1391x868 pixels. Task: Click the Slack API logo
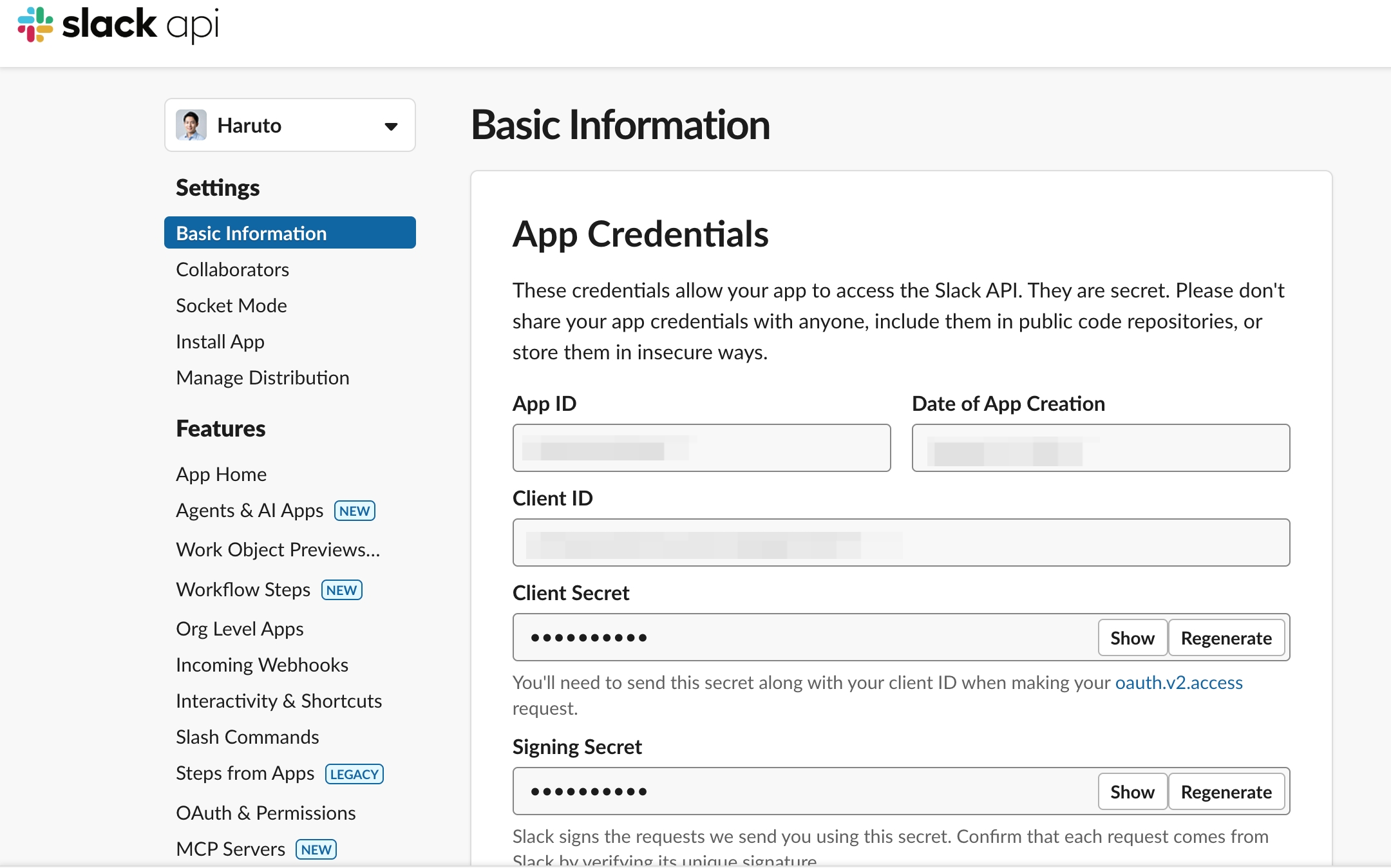118,24
